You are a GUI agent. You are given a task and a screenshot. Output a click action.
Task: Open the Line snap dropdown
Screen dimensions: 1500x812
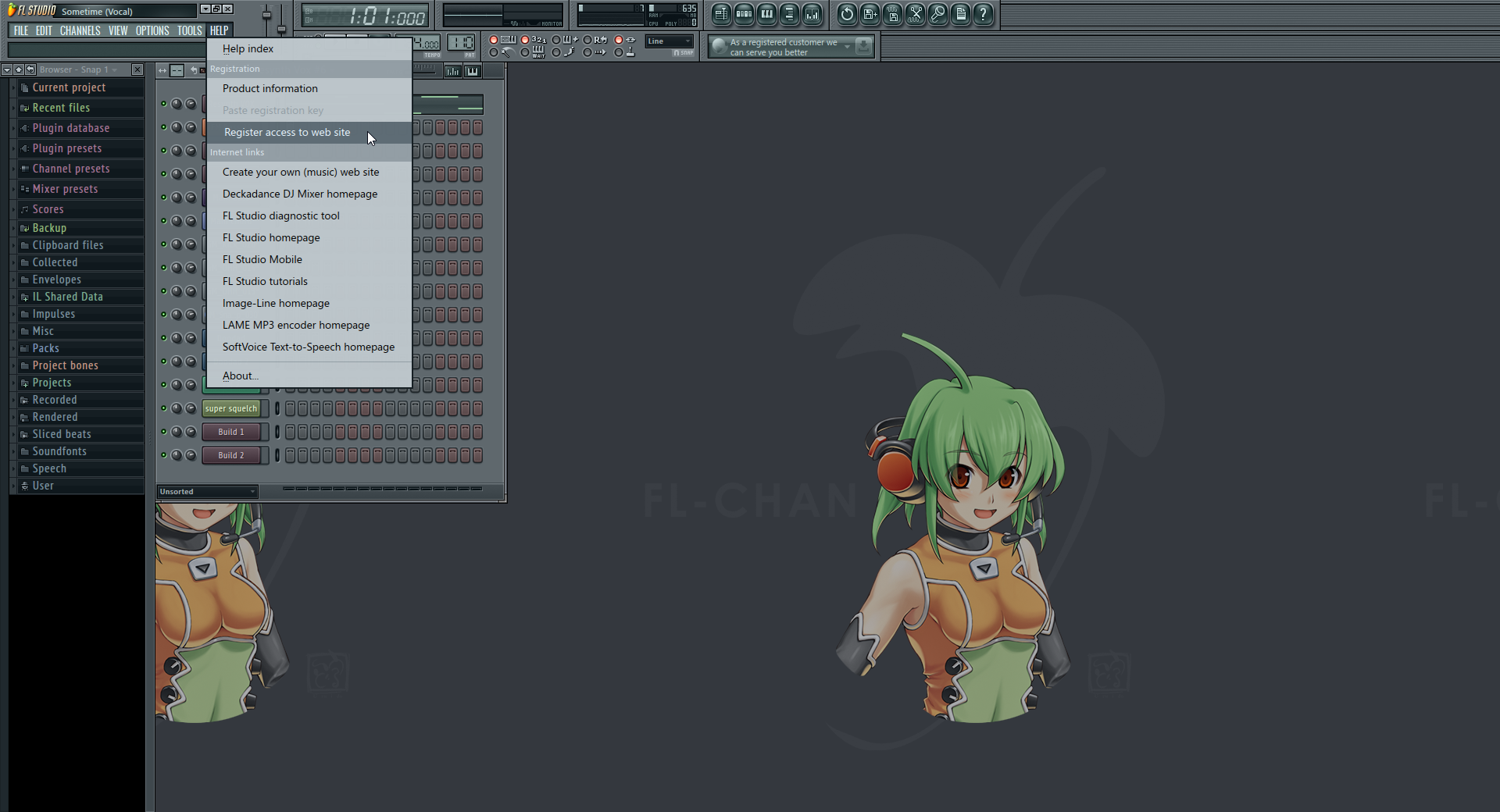[x=670, y=41]
